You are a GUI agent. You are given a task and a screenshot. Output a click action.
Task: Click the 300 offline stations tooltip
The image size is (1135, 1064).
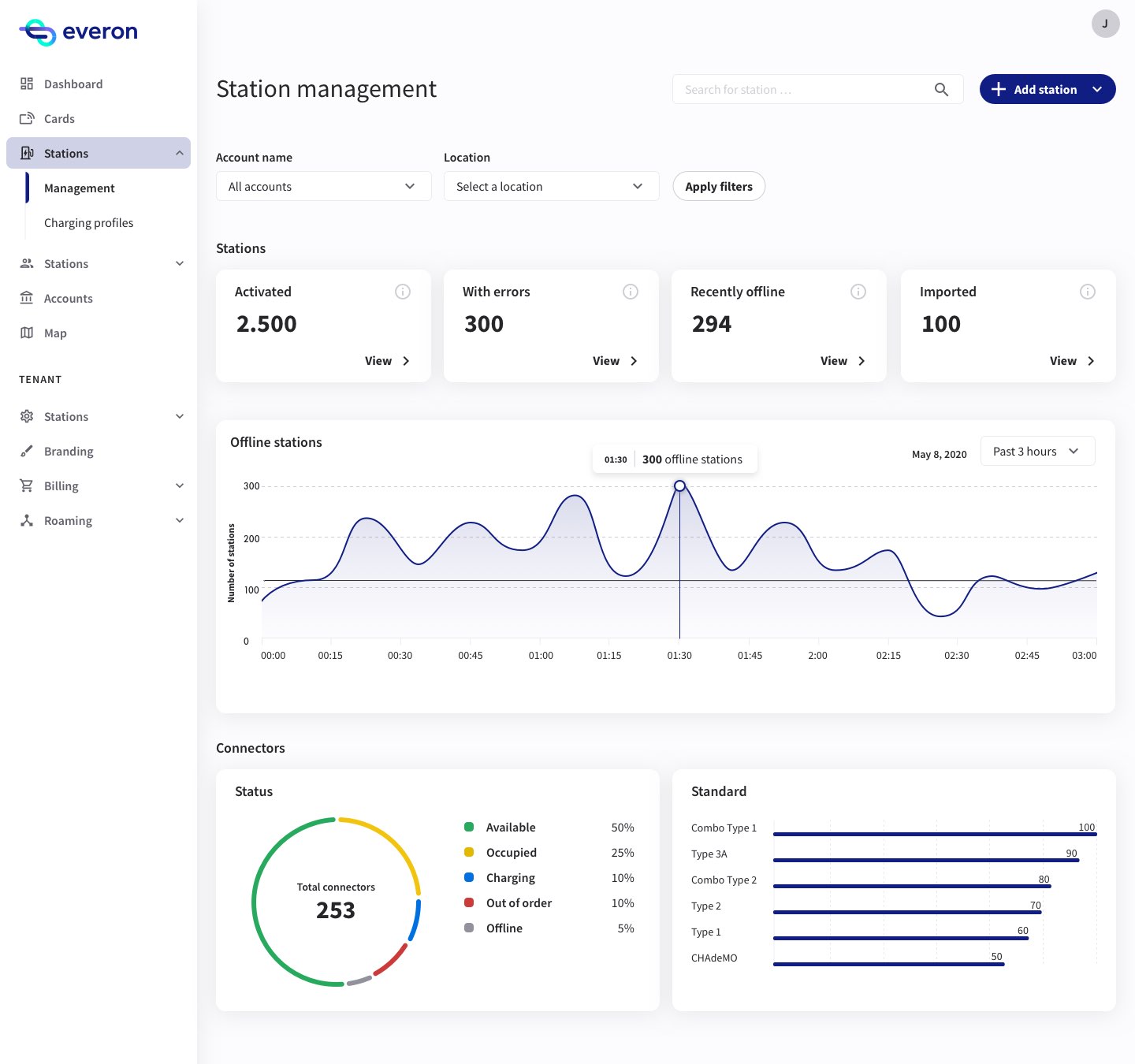coord(675,459)
